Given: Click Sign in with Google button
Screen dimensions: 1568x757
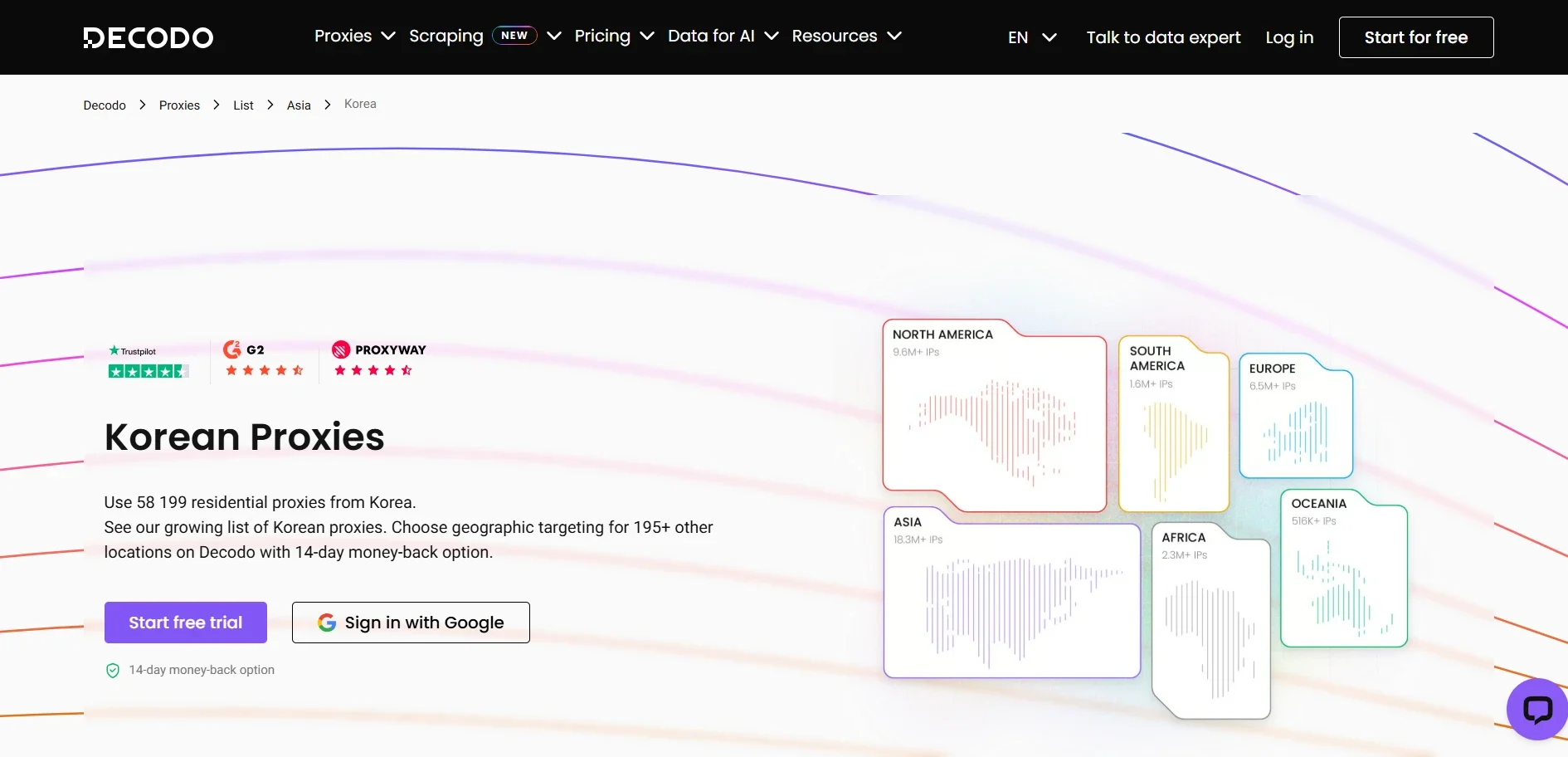Looking at the screenshot, I should pos(411,623).
